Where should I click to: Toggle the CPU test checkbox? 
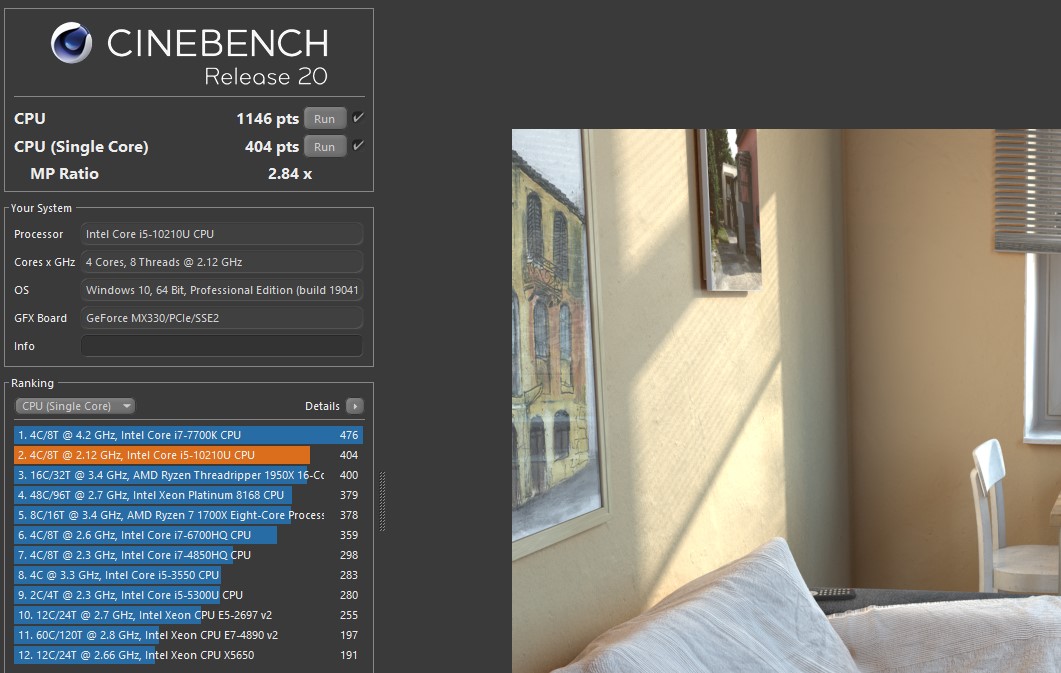click(x=358, y=118)
